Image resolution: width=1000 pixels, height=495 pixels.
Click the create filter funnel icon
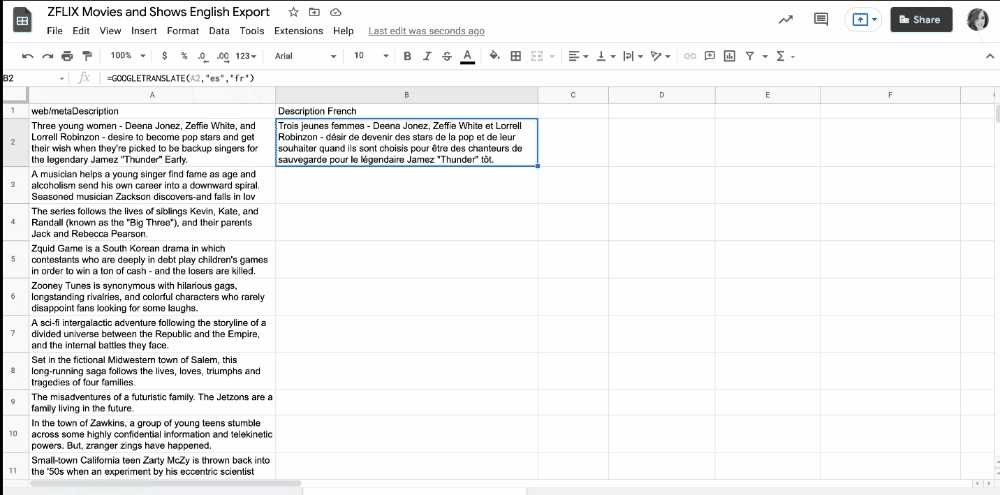750,56
